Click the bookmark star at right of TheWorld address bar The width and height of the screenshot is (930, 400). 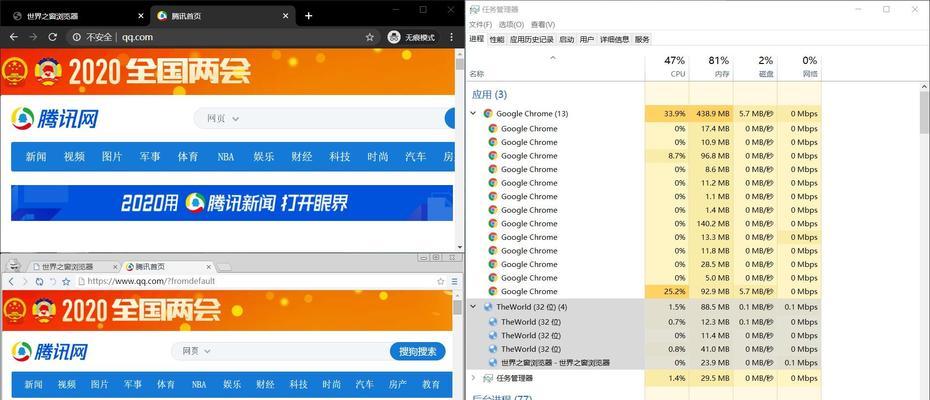(x=441, y=281)
